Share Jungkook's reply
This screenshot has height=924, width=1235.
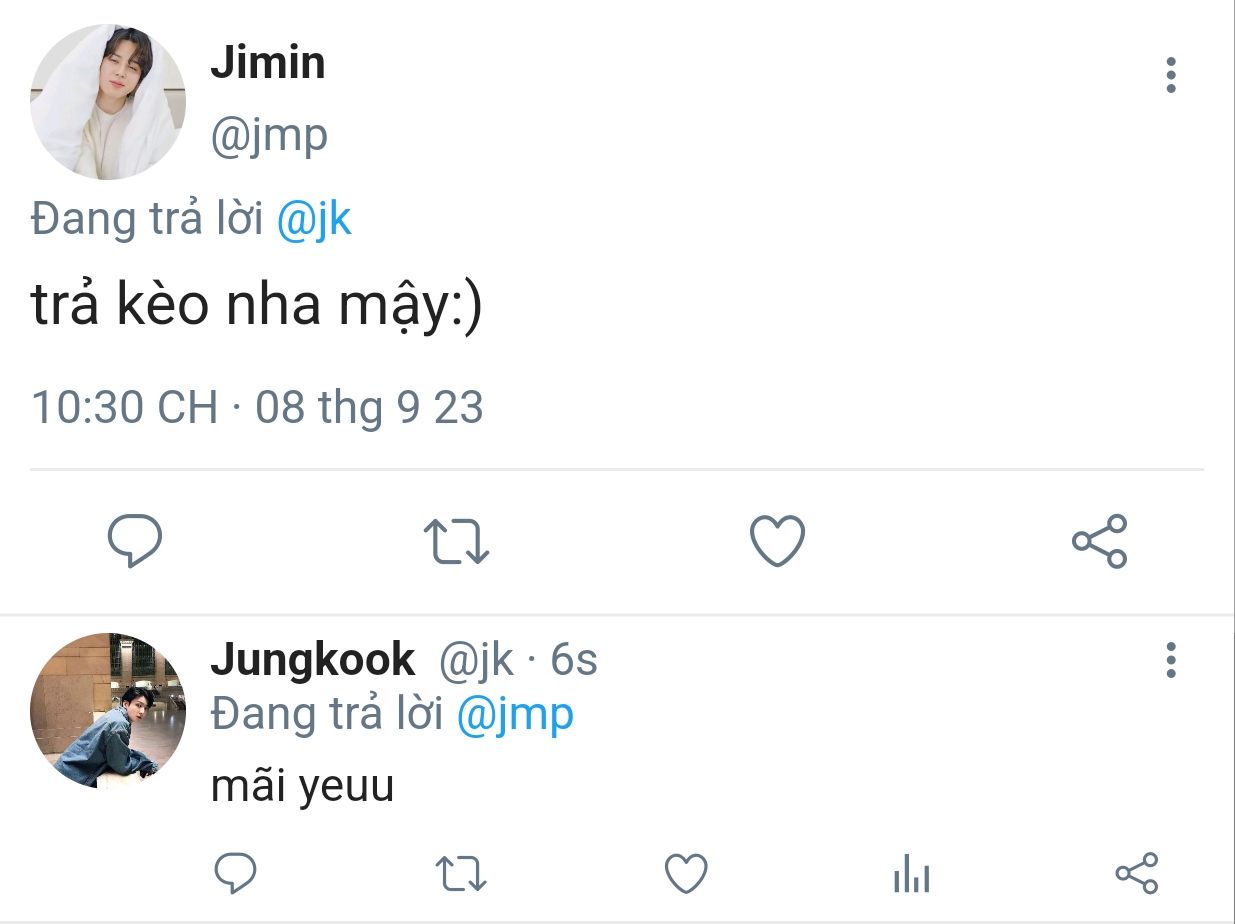[1136, 873]
